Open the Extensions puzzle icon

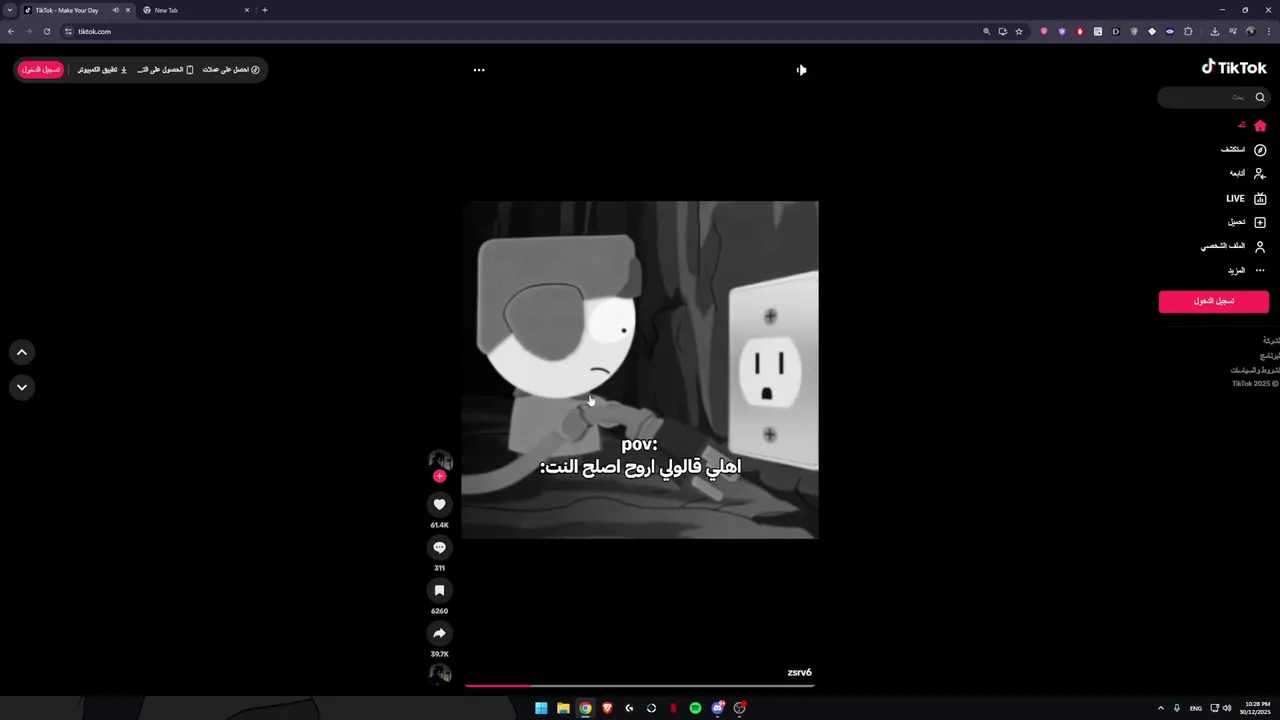tap(1188, 31)
